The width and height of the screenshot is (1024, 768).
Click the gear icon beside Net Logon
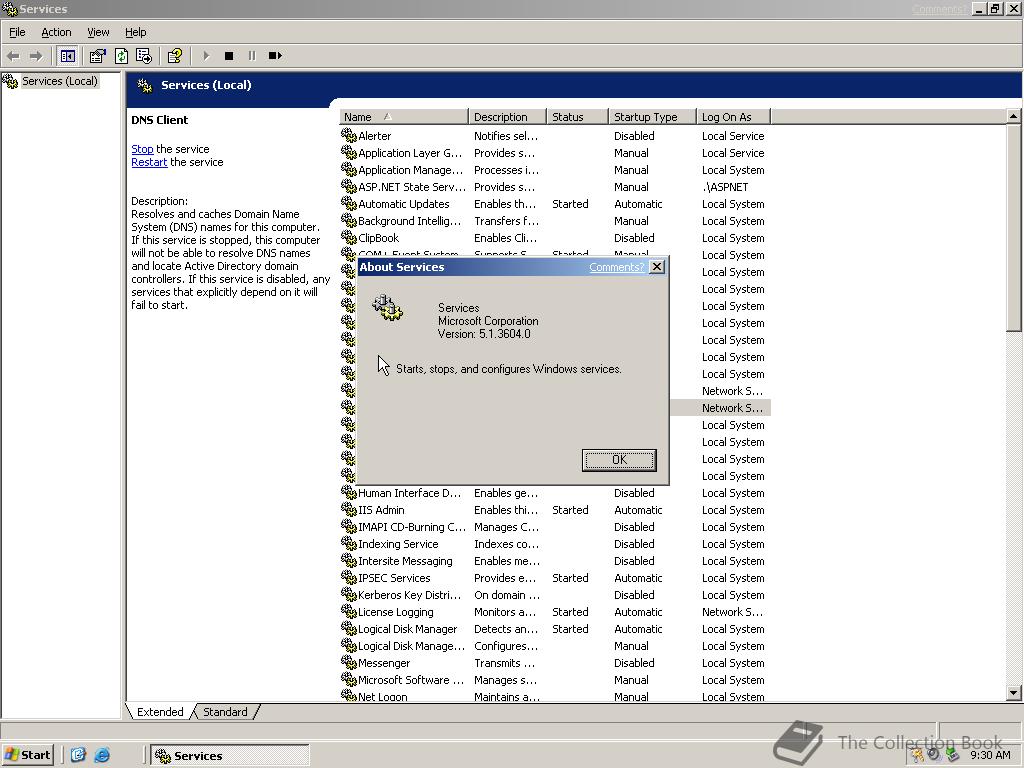coord(349,695)
